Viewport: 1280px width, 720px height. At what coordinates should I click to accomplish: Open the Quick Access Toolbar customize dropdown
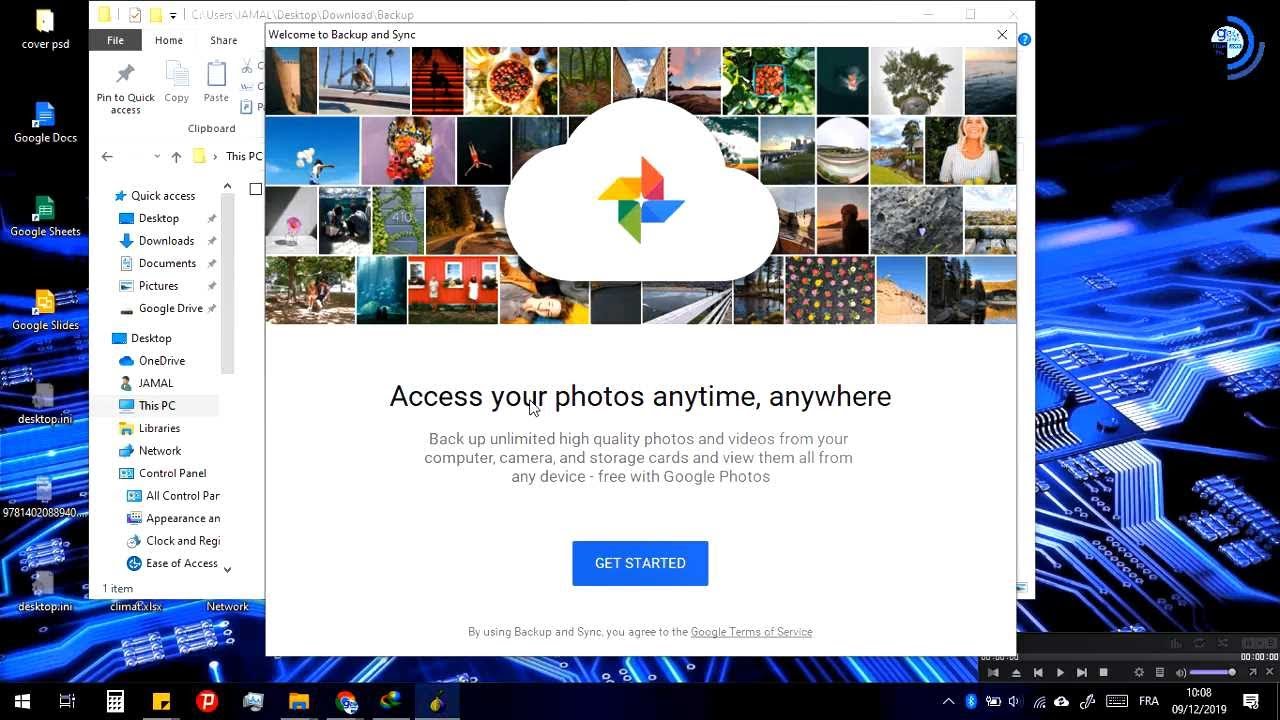[x=173, y=15]
